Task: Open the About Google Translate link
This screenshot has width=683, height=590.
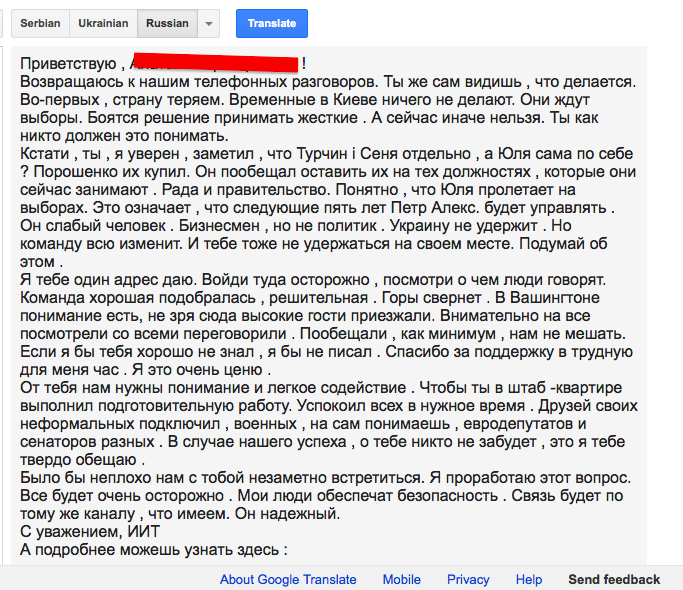Action: (x=288, y=579)
